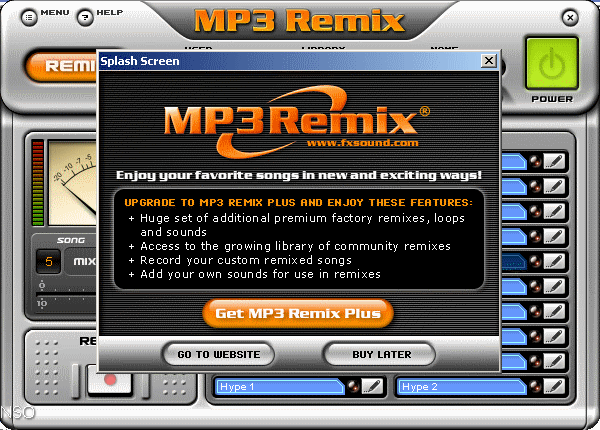Screen dimensions: 600x430
Task: Open the MENU round icon button
Action: (29, 18)
